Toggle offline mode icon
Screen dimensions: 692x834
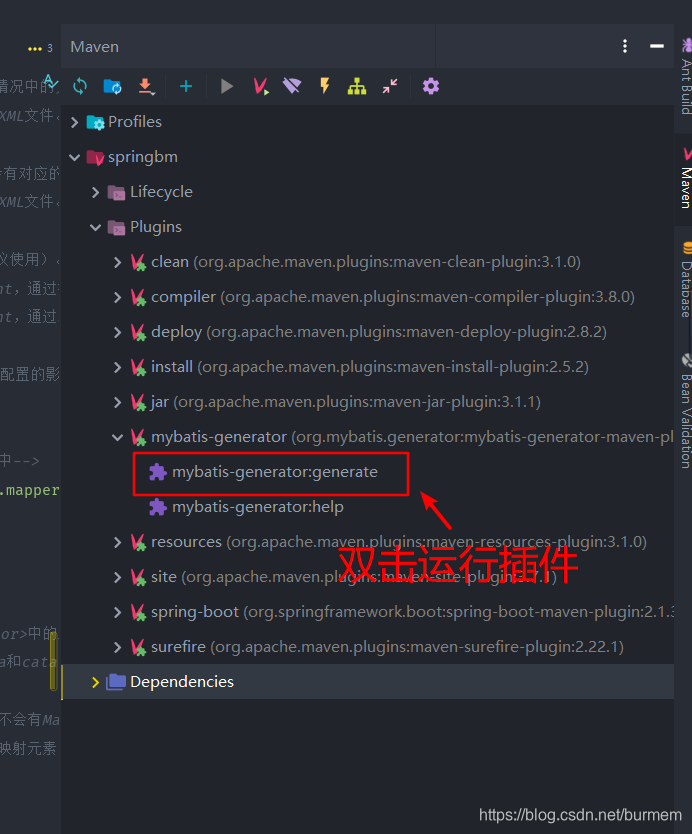pyautogui.click(x=292, y=86)
